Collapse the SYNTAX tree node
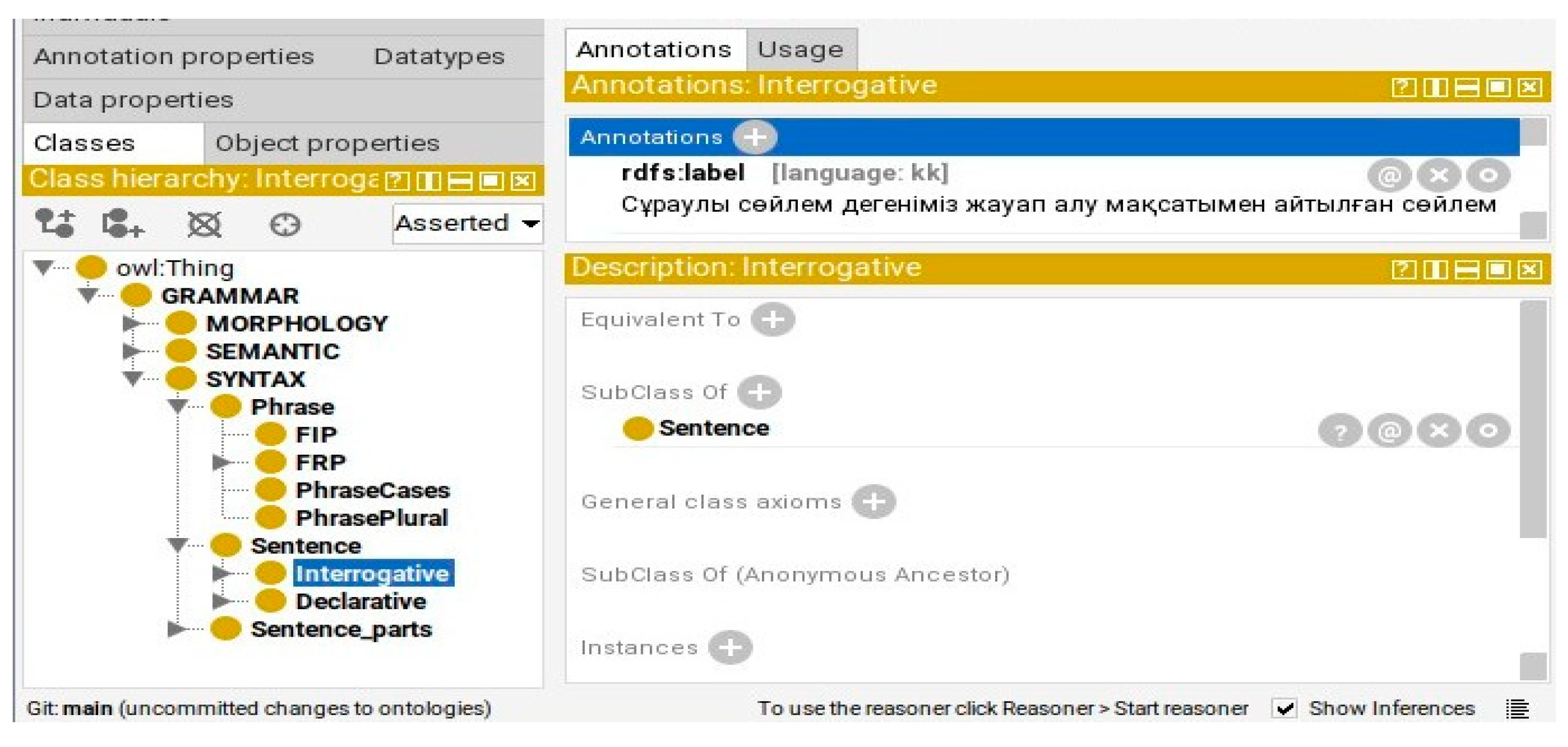1568x747 pixels. click(x=132, y=379)
